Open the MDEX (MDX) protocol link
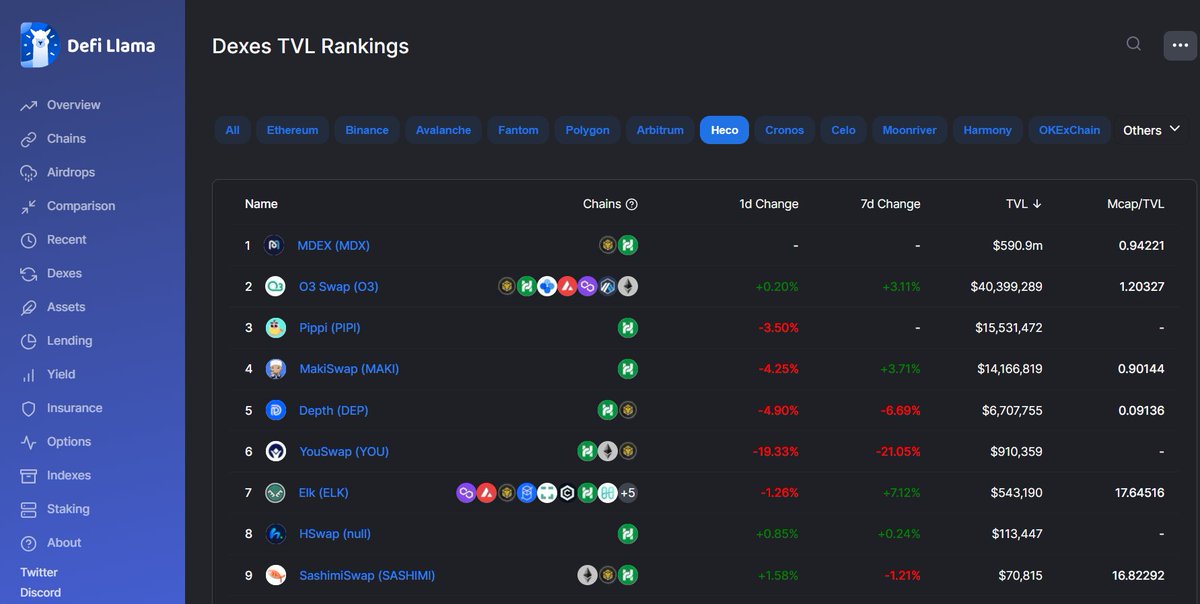 [x=333, y=246]
